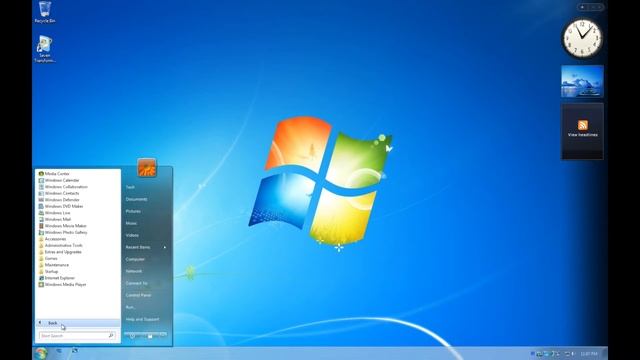This screenshot has height=360, width=640.
Task: Click the lock button in Start menu
Action: tap(150, 336)
